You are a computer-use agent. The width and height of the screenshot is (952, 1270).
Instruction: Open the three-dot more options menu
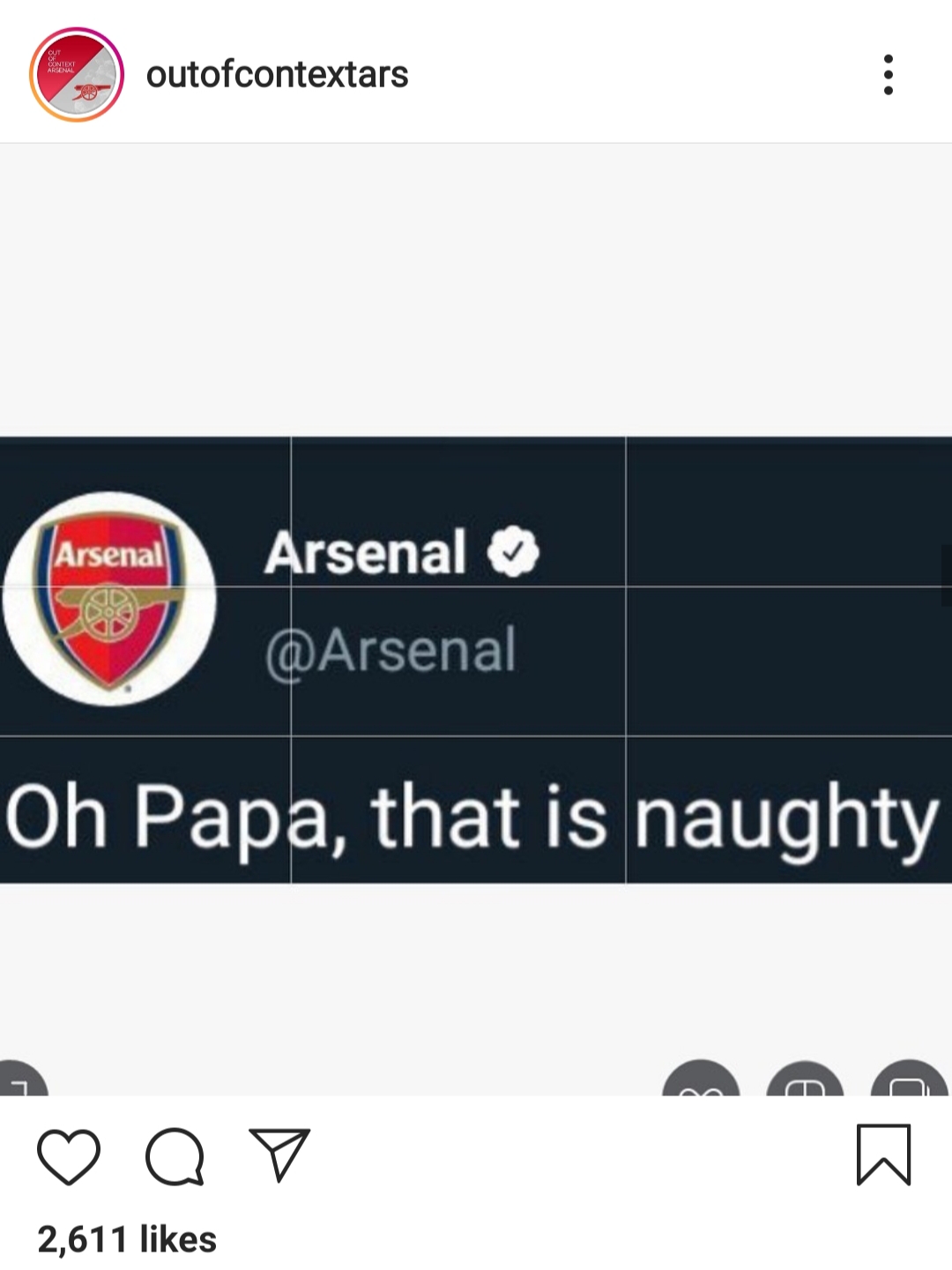pos(889,75)
